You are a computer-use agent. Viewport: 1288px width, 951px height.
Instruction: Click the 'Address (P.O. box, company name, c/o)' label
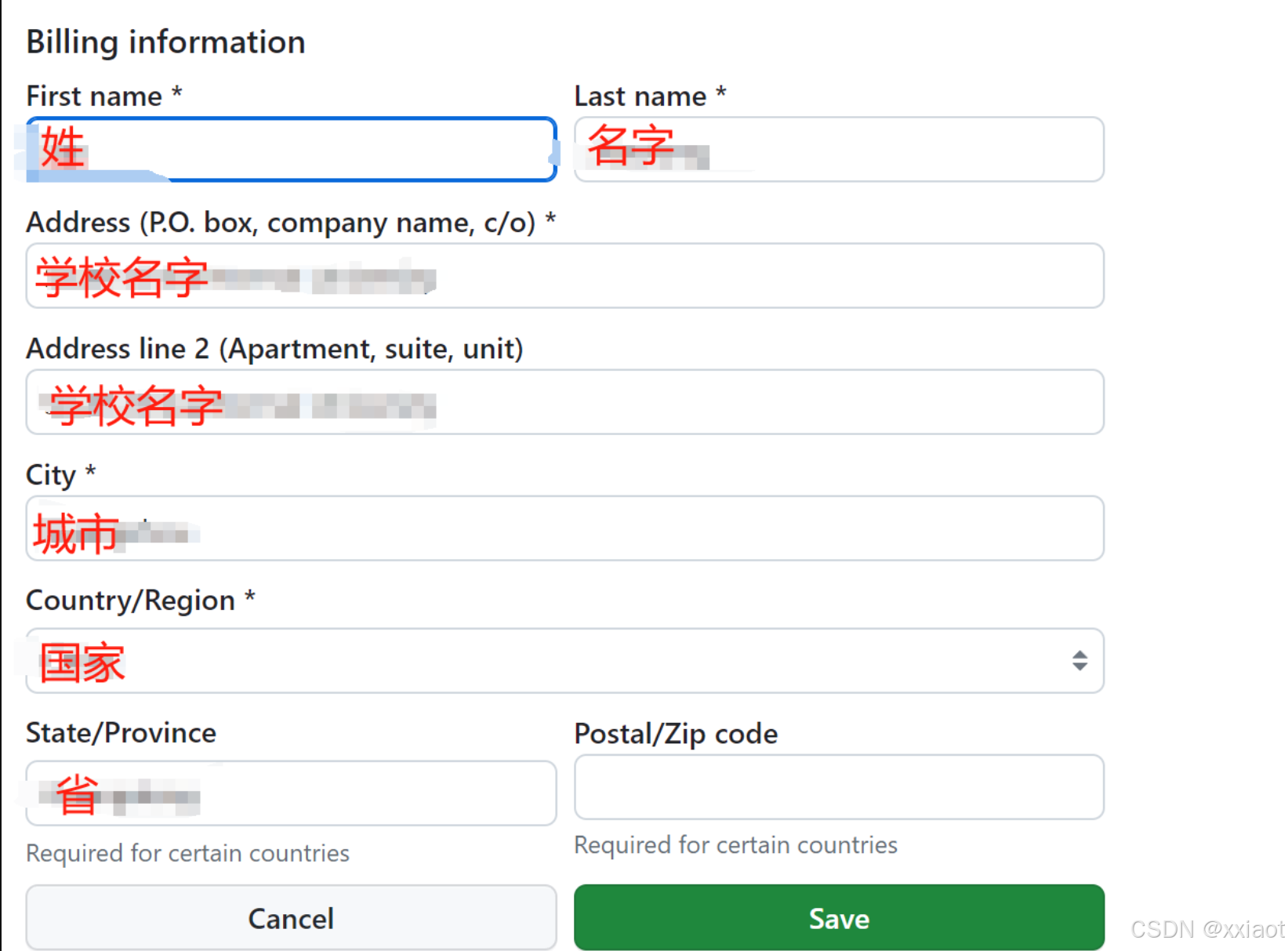[x=291, y=223]
